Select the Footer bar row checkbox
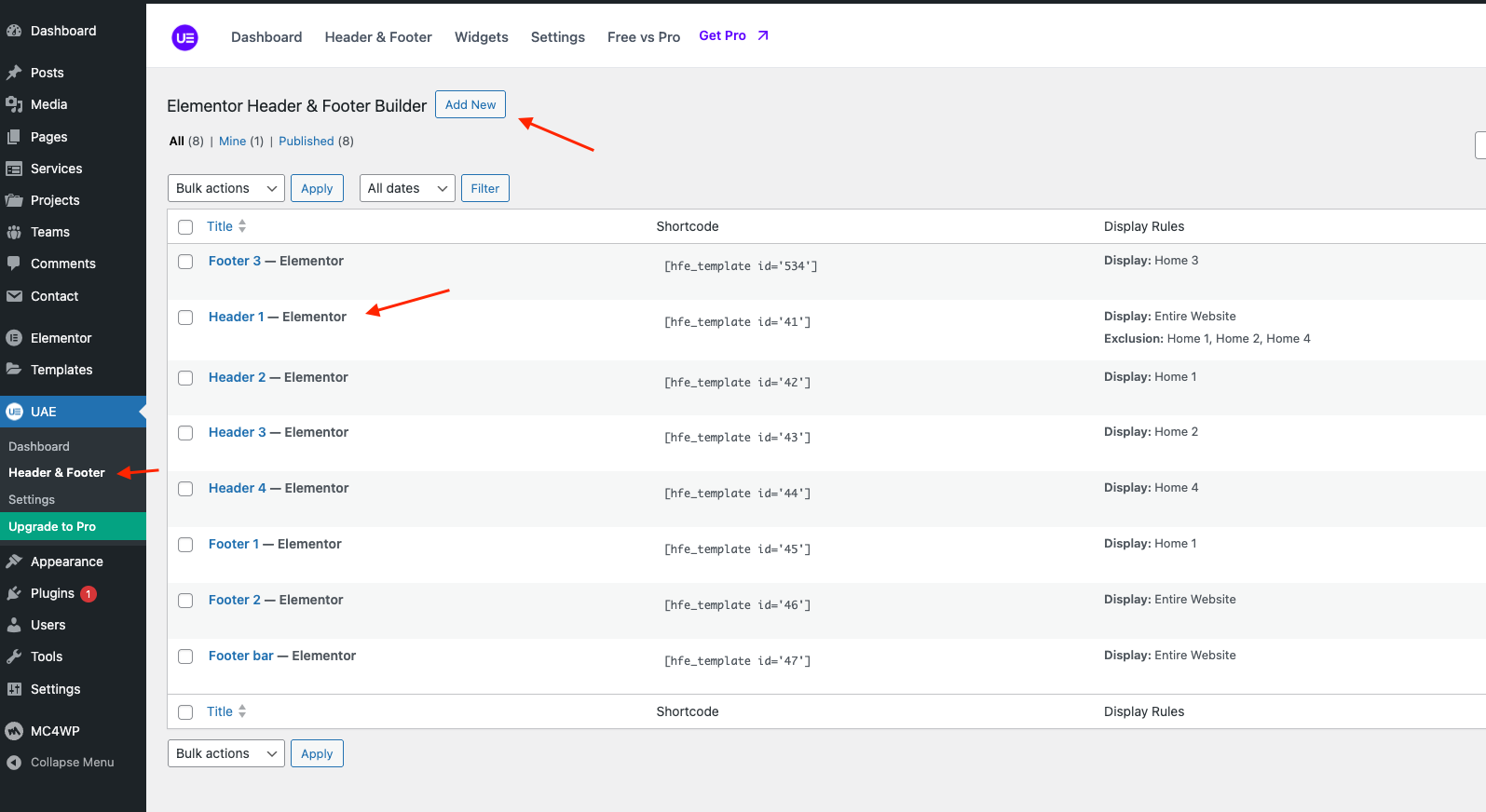 click(x=185, y=656)
